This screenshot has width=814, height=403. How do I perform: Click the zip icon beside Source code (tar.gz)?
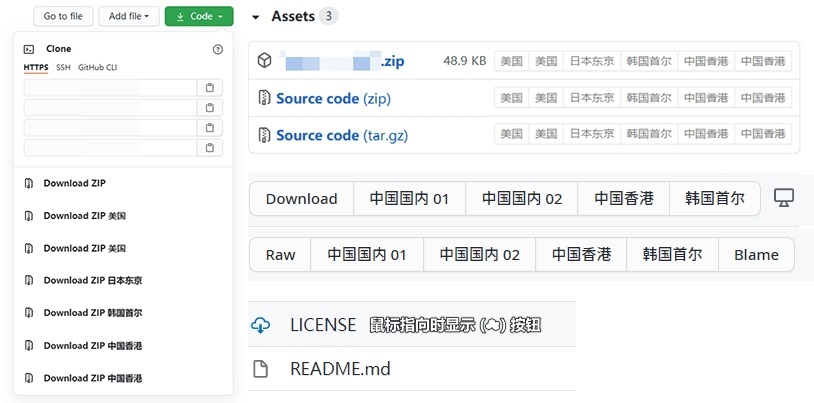(264, 135)
